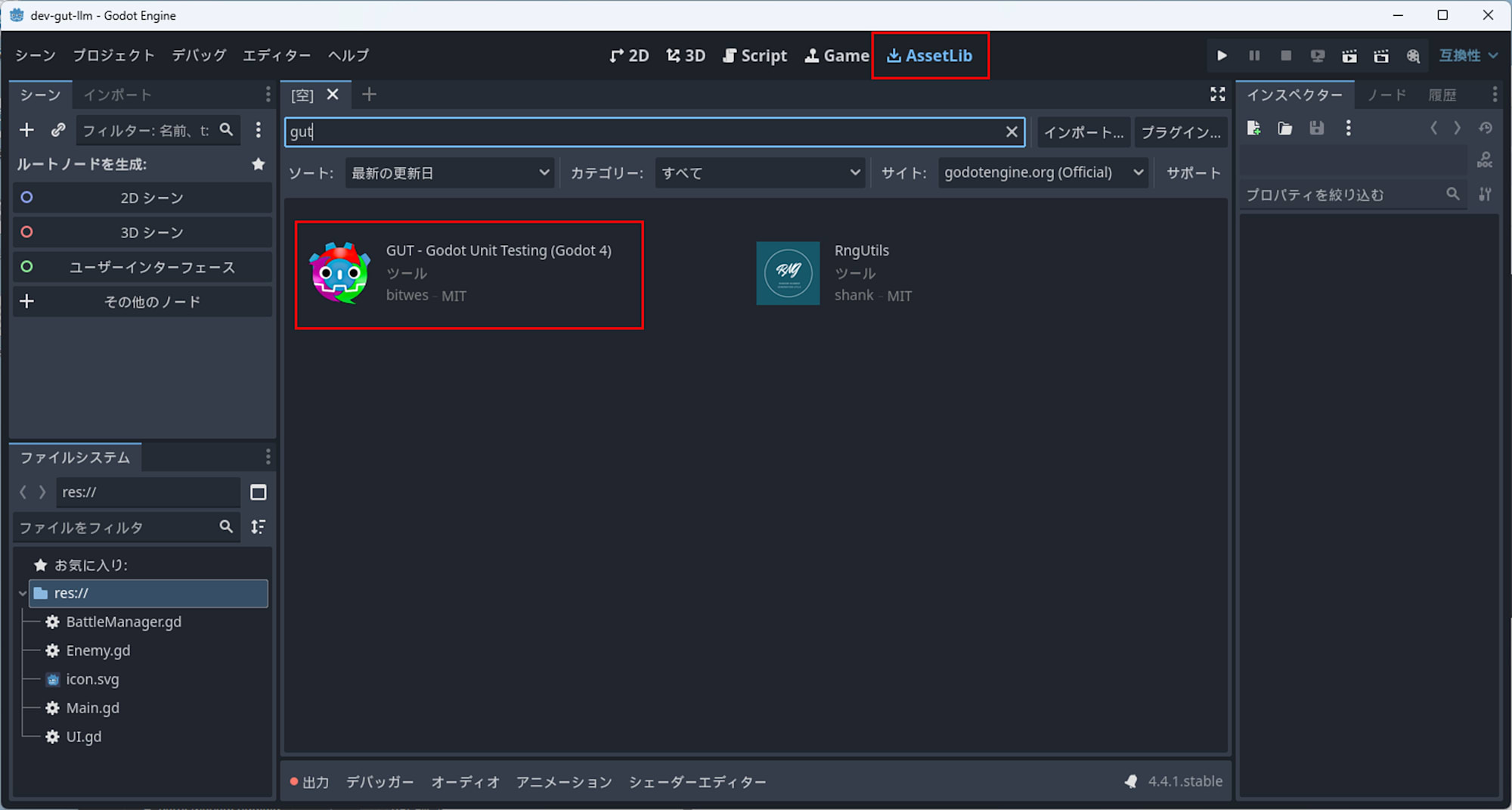Open property display settings sliders icon
The height and width of the screenshot is (810, 1512).
1486,194
